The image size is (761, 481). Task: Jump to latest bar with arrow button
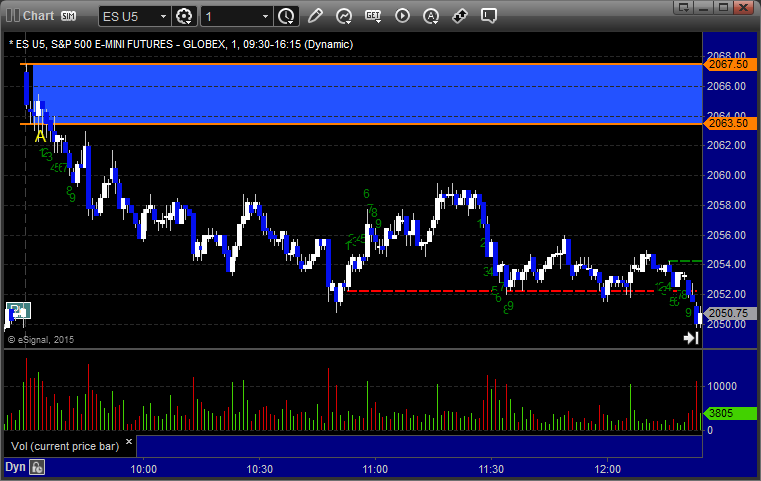[691, 338]
